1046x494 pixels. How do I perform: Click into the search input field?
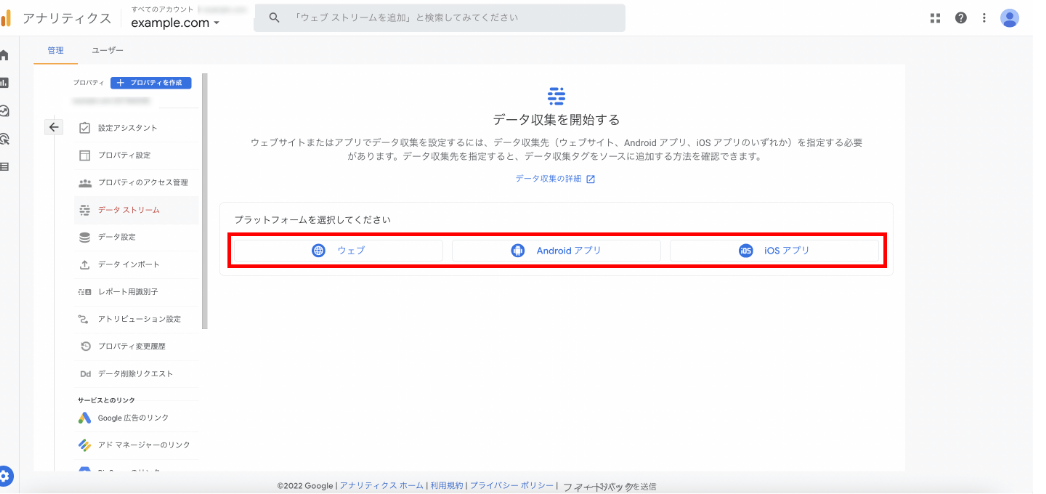click(440, 18)
